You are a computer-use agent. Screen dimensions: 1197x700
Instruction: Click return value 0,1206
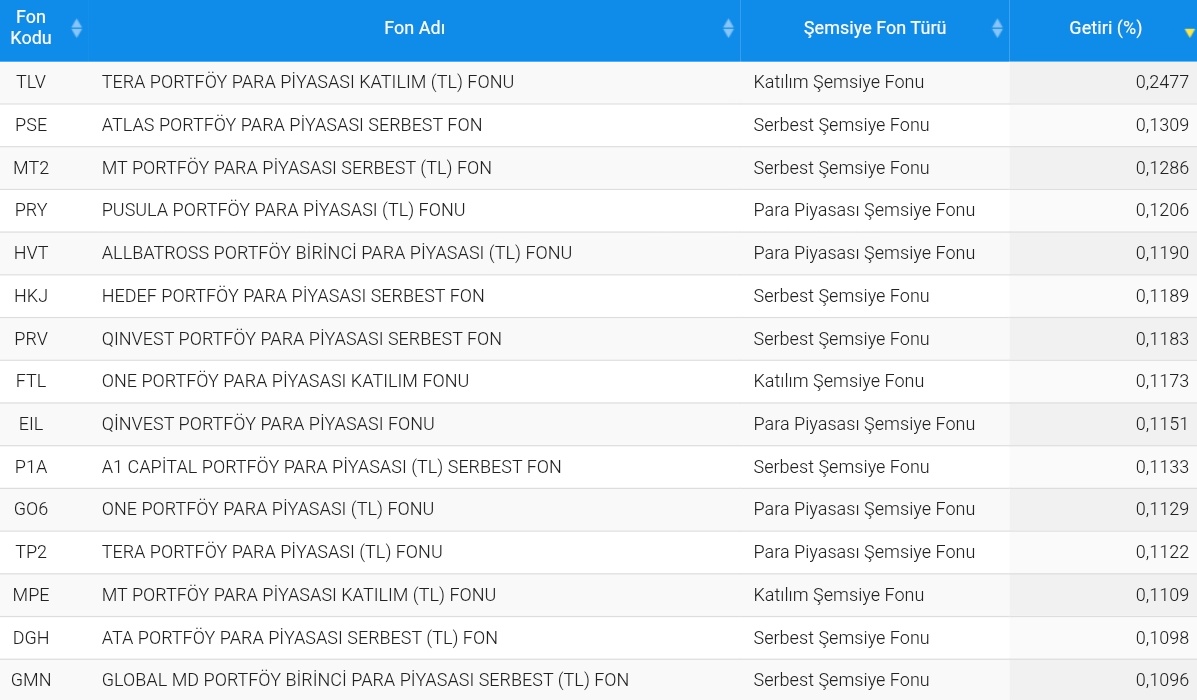(1162, 210)
